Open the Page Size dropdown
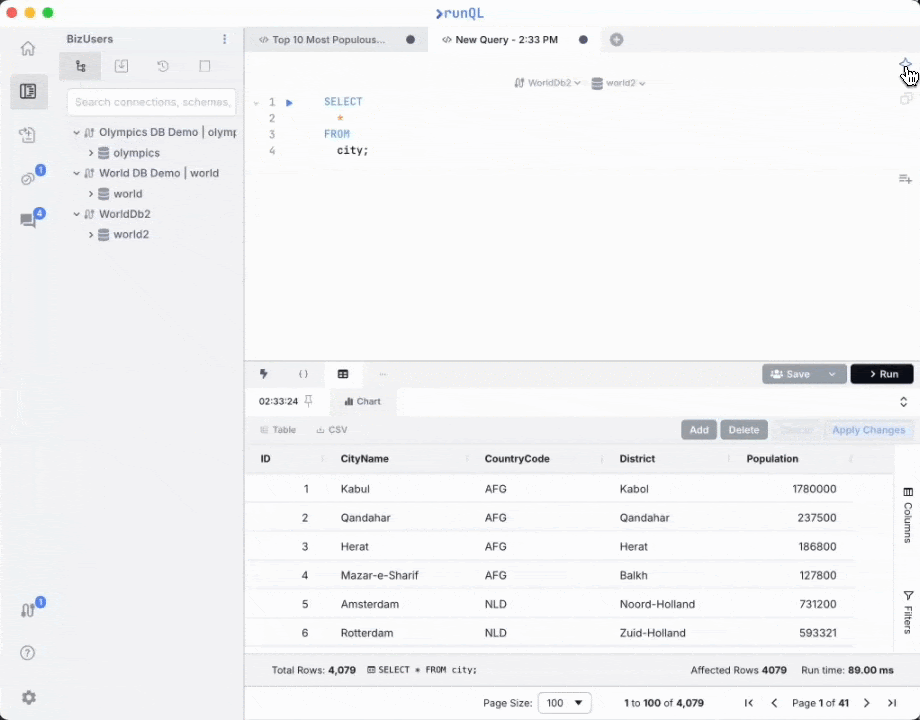 564,703
